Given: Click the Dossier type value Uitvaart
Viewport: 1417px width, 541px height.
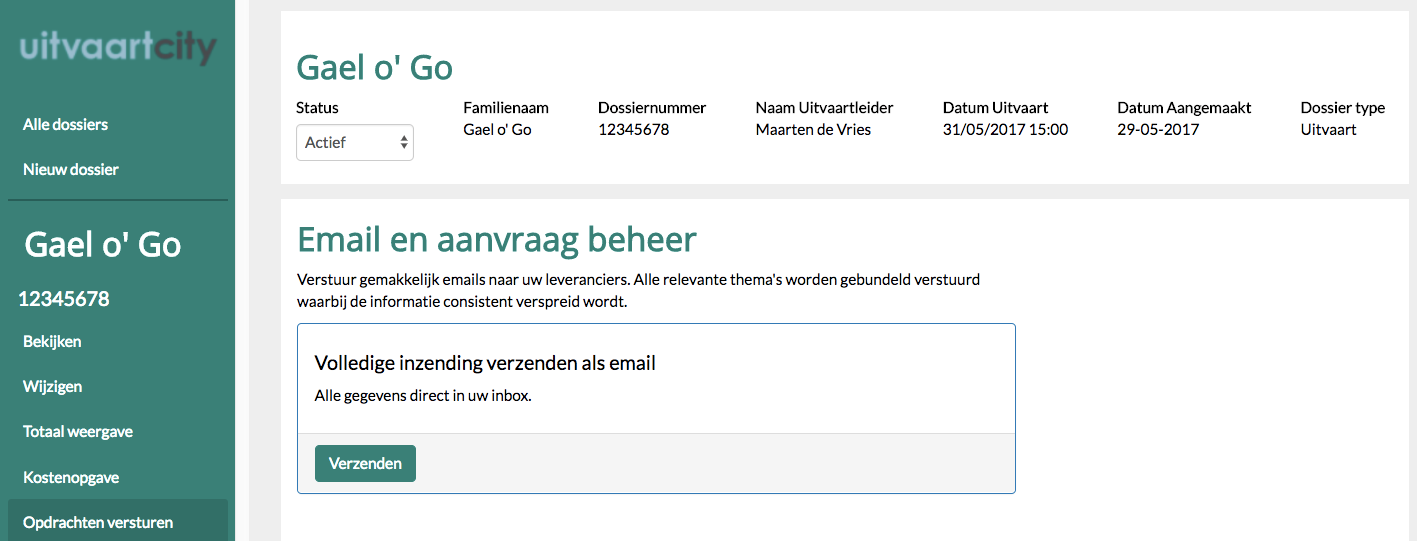Looking at the screenshot, I should pos(1328,129).
